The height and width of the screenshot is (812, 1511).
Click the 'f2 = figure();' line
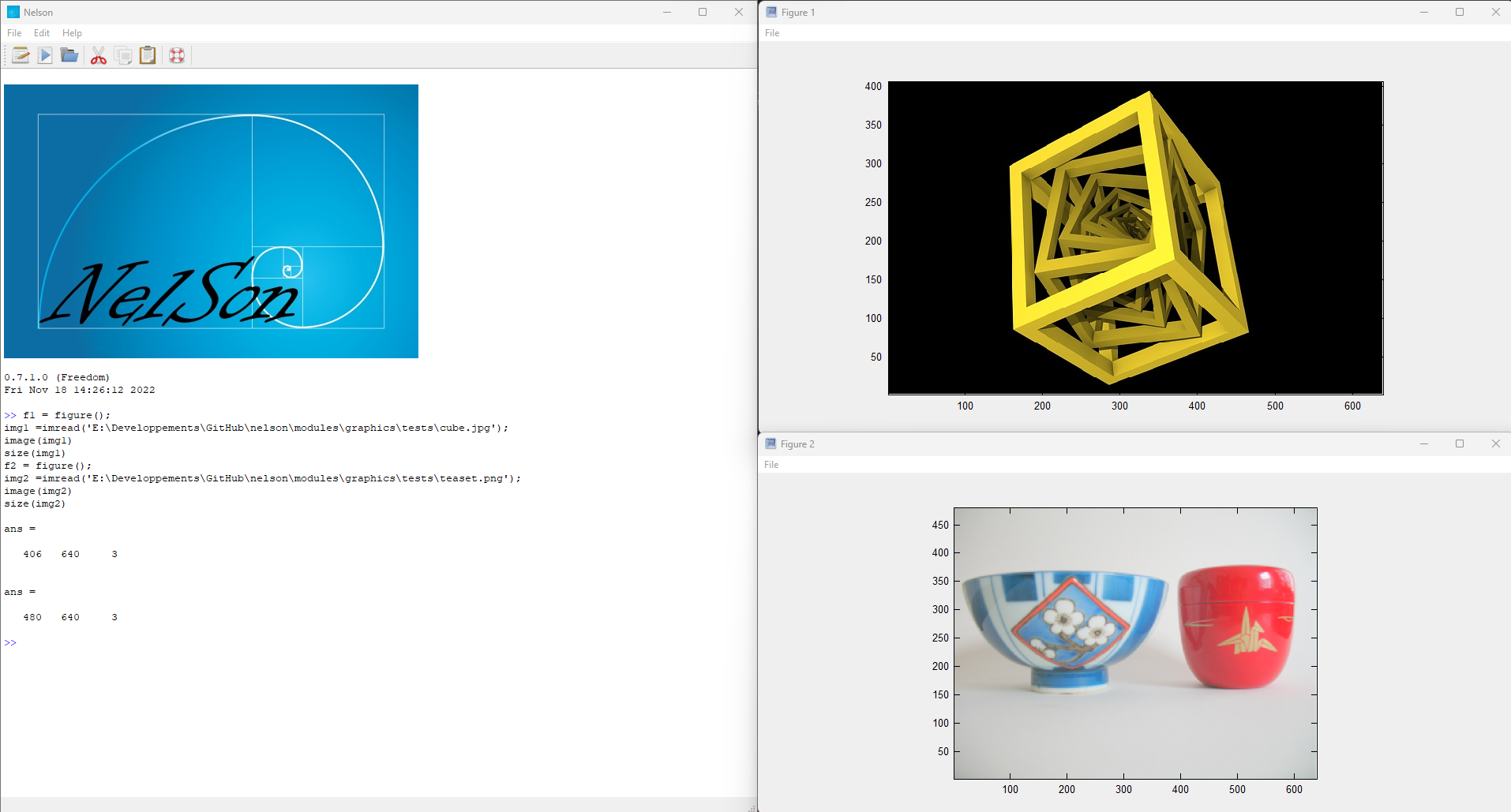[x=47, y=466]
